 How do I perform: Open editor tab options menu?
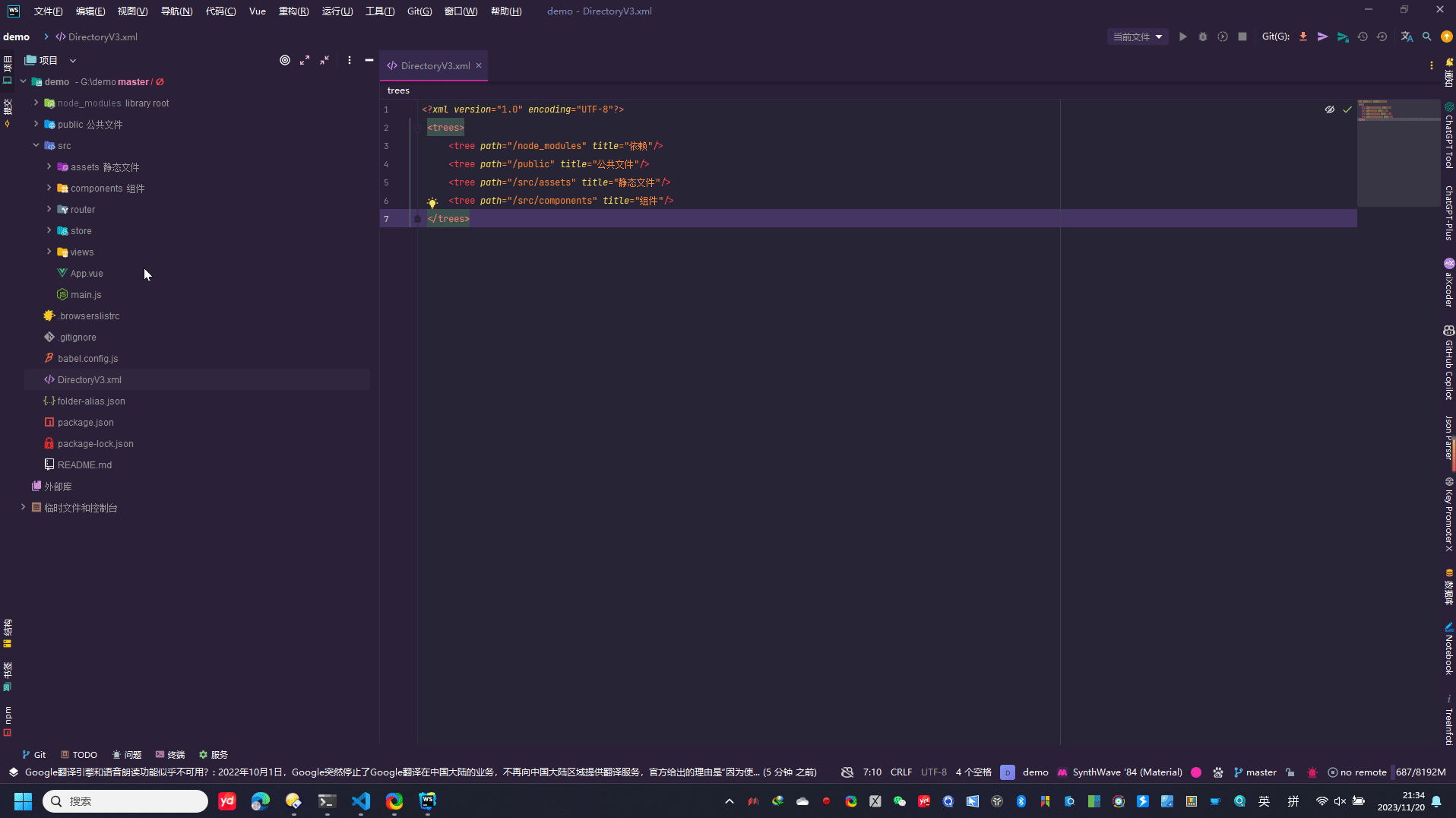point(1432,65)
